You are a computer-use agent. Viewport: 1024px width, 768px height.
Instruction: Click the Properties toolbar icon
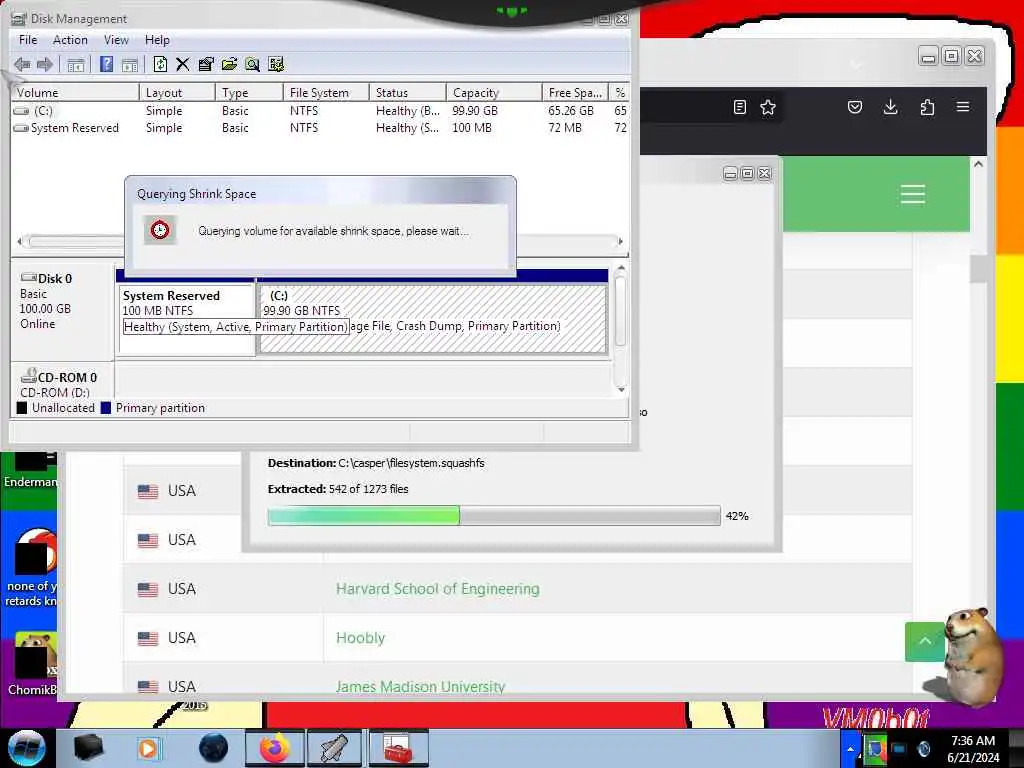(206, 64)
